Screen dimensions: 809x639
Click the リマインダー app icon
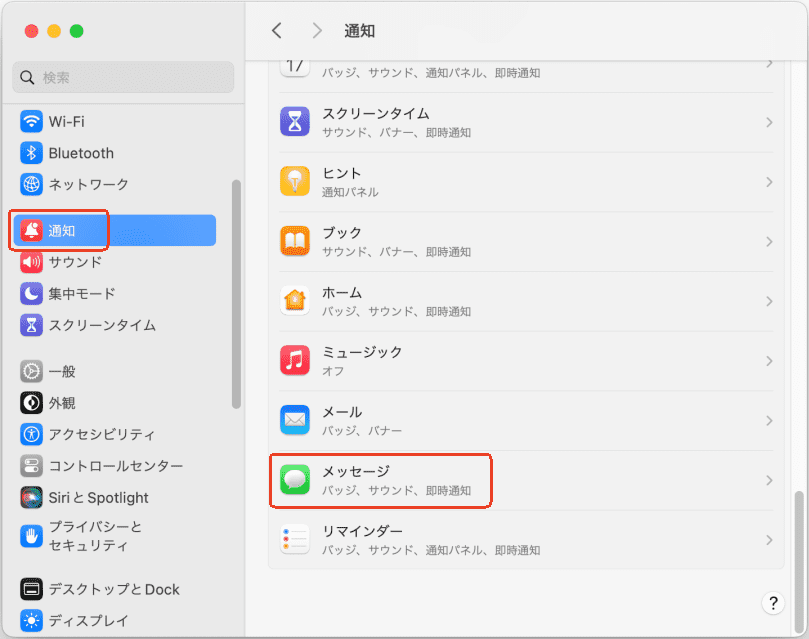point(295,539)
